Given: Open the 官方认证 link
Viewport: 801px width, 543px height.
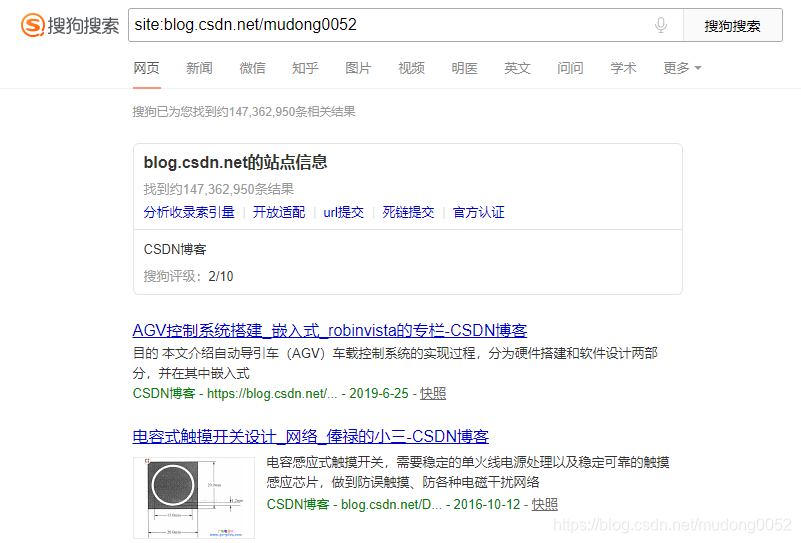Looking at the screenshot, I should click(x=479, y=212).
